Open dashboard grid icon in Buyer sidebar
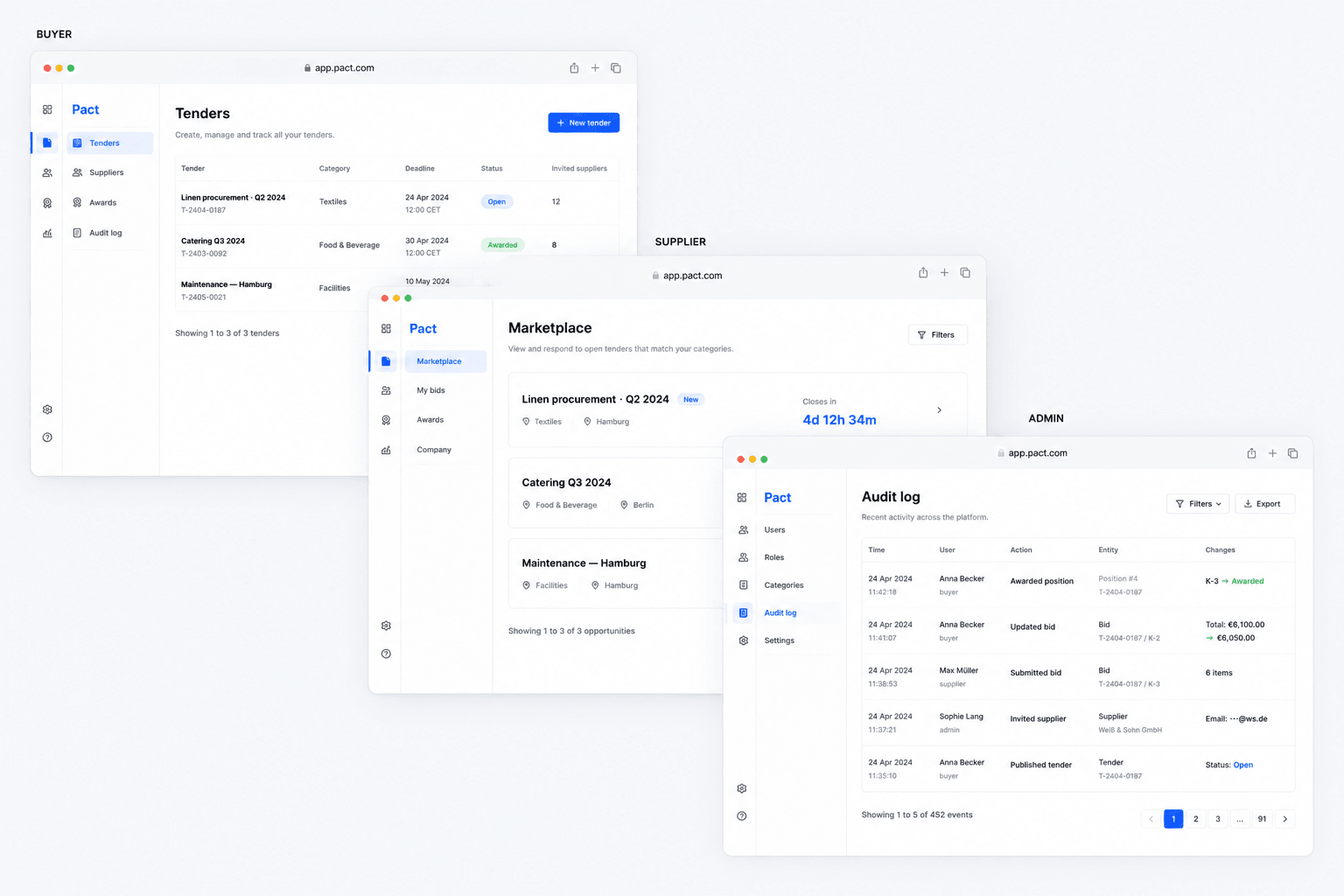This screenshot has height=896, width=1344. [47, 109]
